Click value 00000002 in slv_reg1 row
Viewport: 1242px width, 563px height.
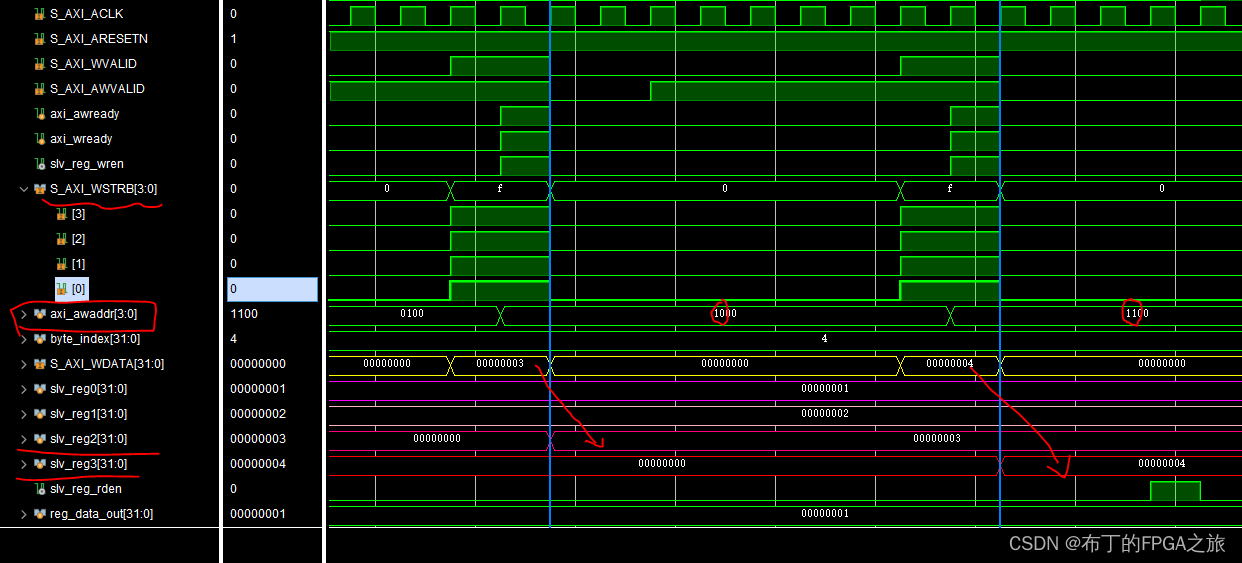(x=258, y=414)
